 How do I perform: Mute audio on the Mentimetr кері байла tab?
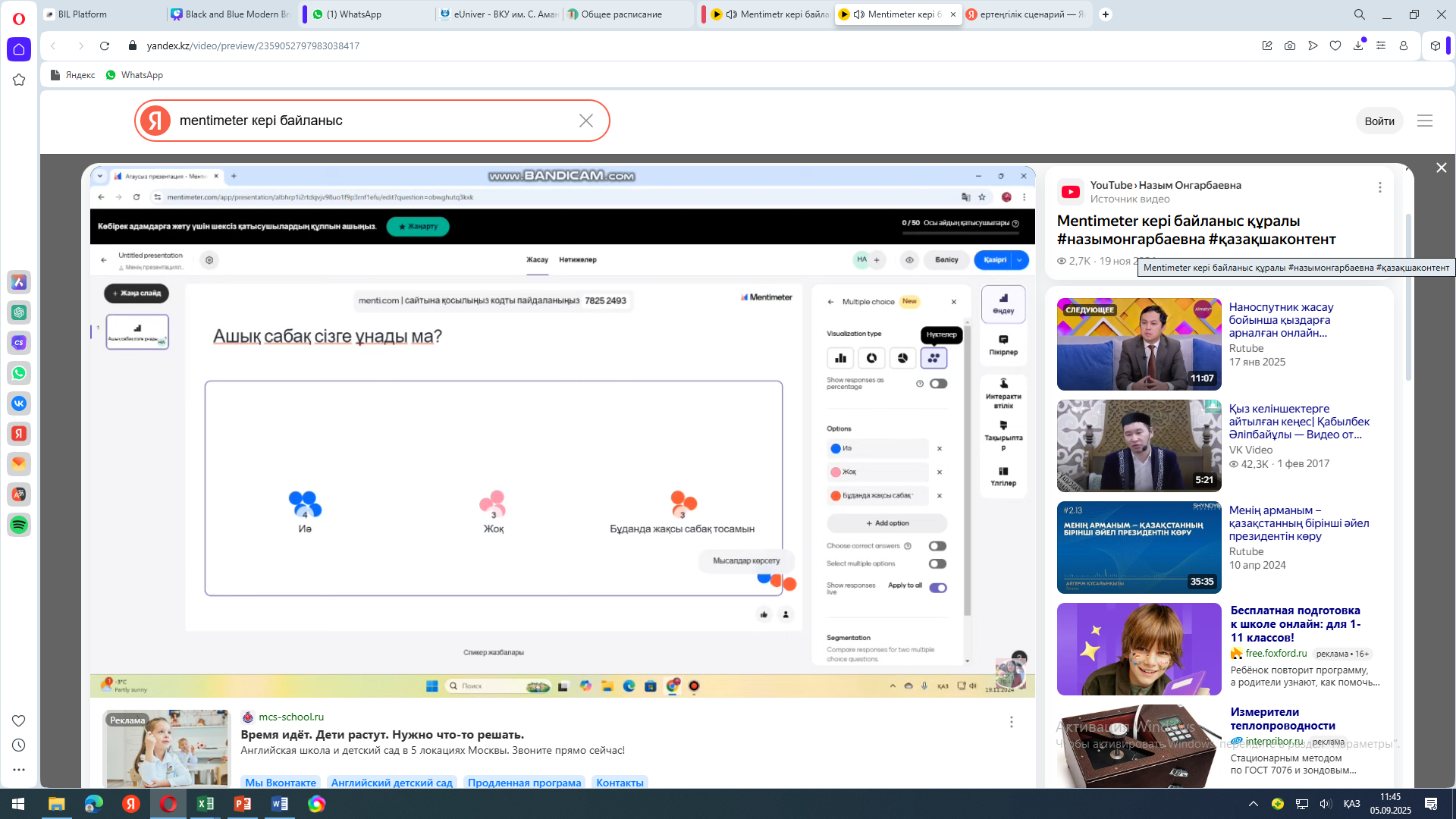[x=732, y=14]
